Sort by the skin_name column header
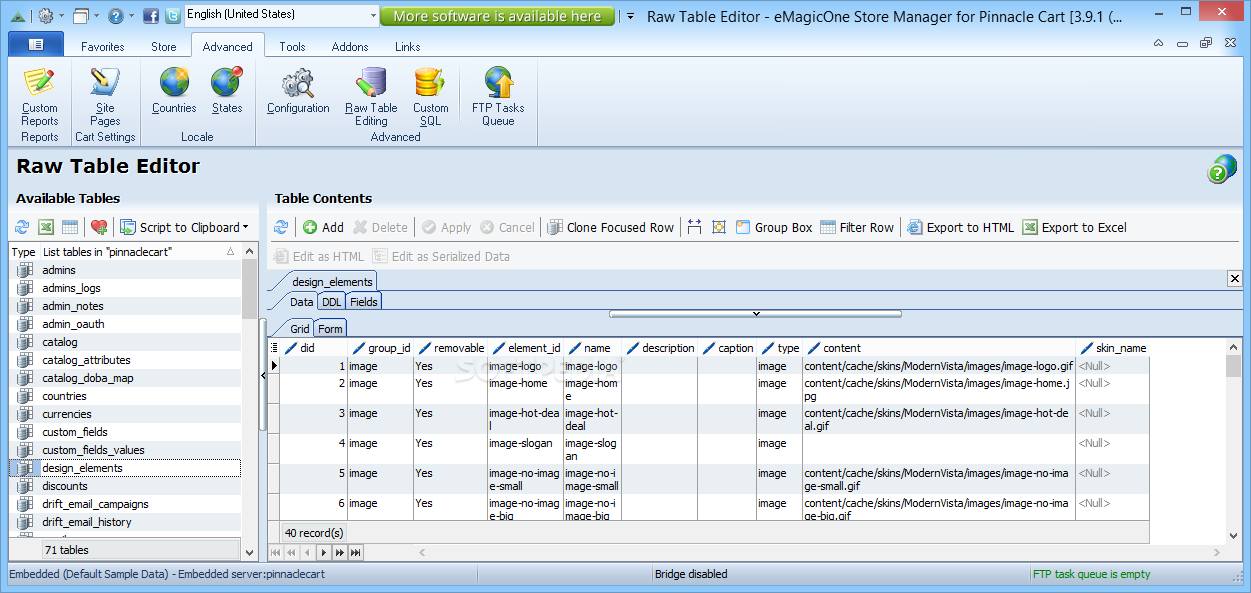Screen dimensions: 1251x593 pos(1113,348)
